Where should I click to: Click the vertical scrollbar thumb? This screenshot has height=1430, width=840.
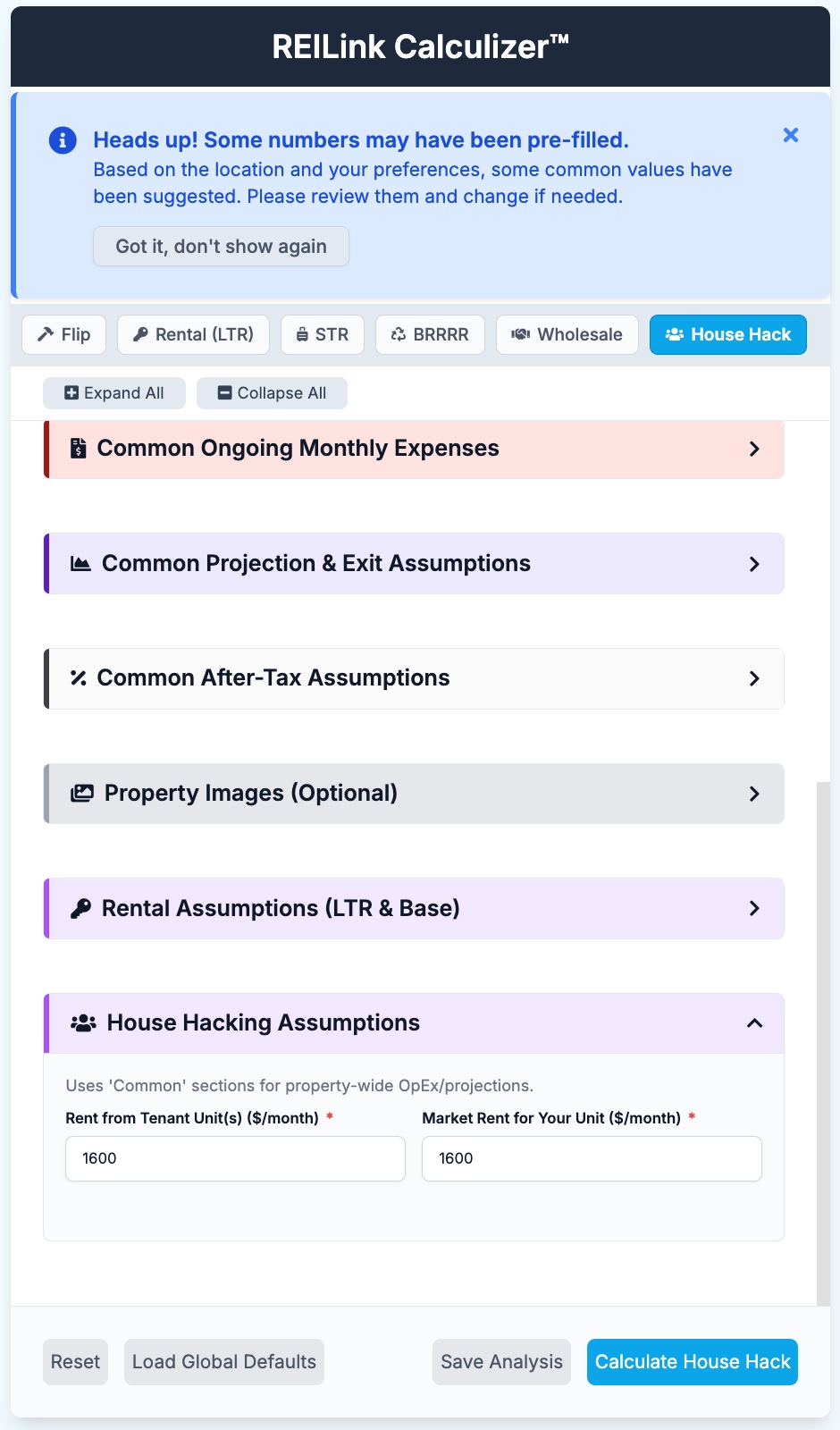[x=823, y=1041]
